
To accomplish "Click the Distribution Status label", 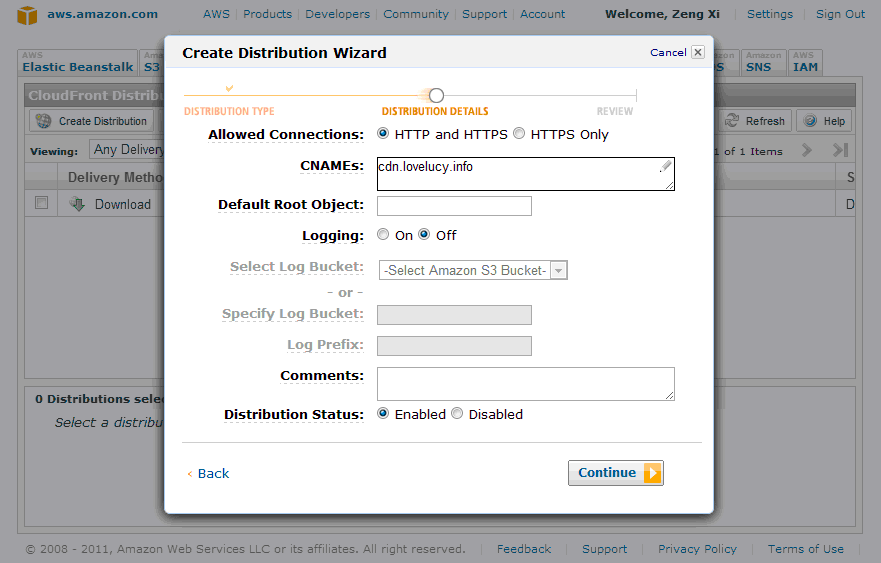I will tap(294, 415).
